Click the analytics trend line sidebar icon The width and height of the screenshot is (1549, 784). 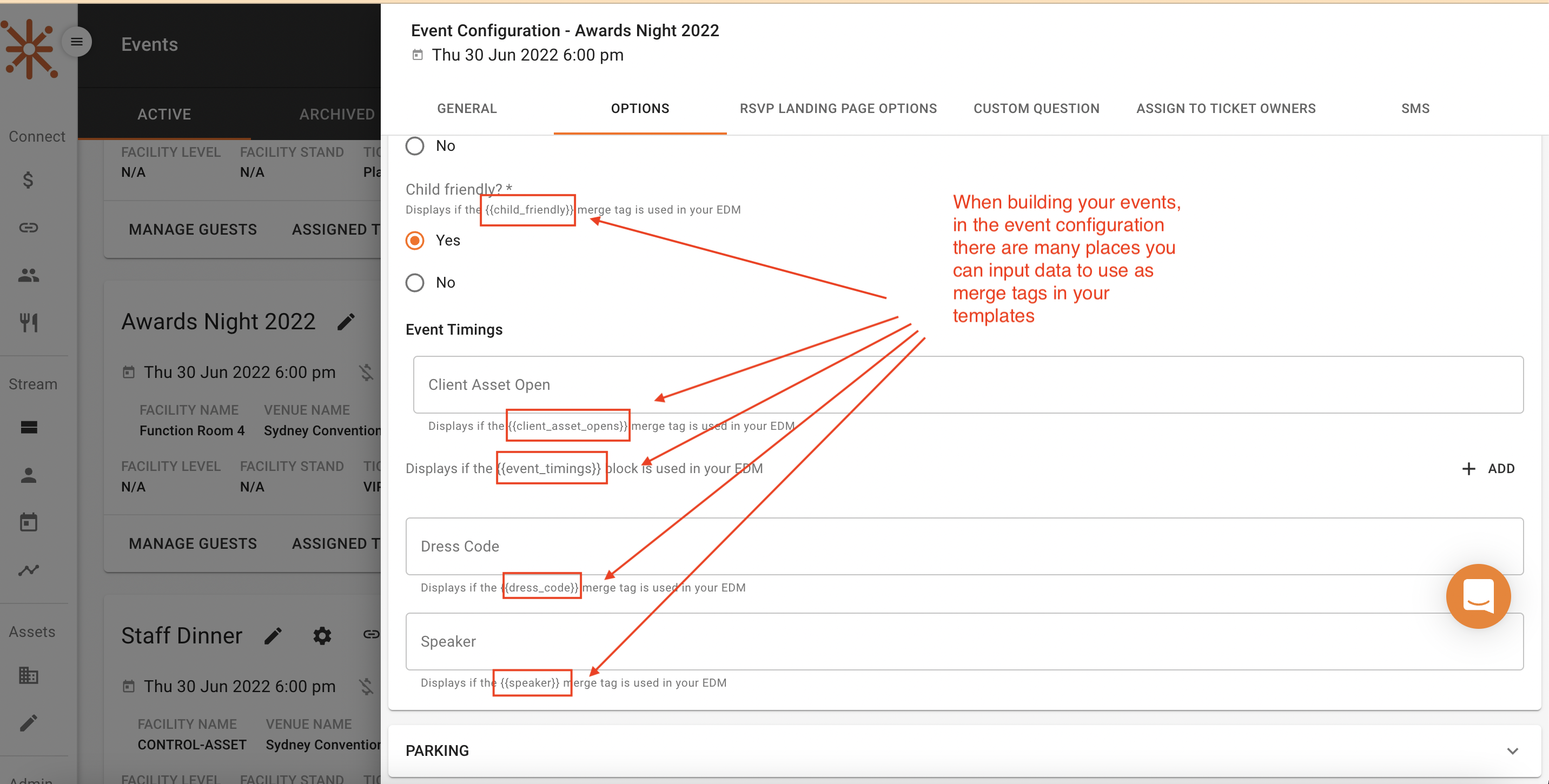click(28, 569)
